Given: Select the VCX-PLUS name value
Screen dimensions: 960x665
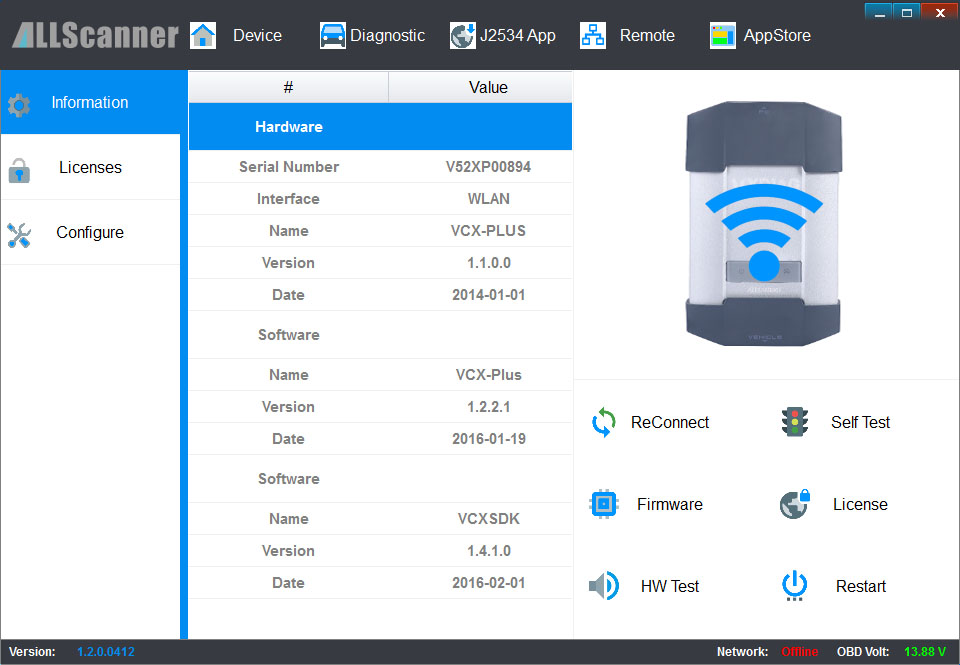Looking at the screenshot, I should click(x=488, y=231).
